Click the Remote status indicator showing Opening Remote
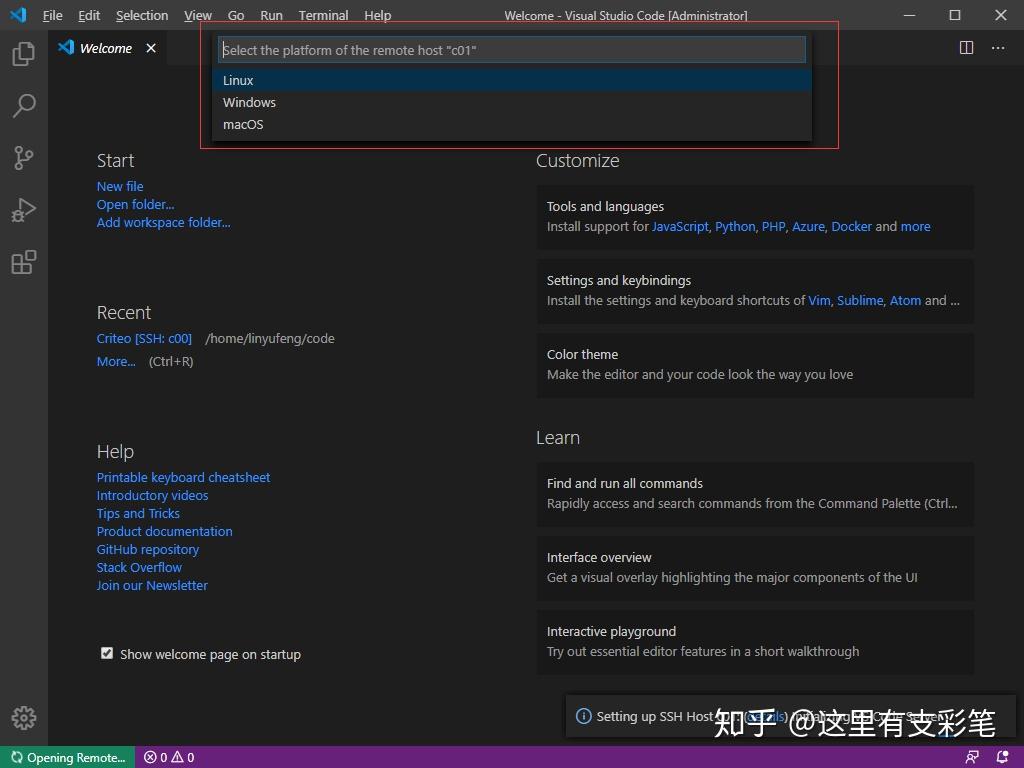This screenshot has height=768, width=1024. [67, 757]
